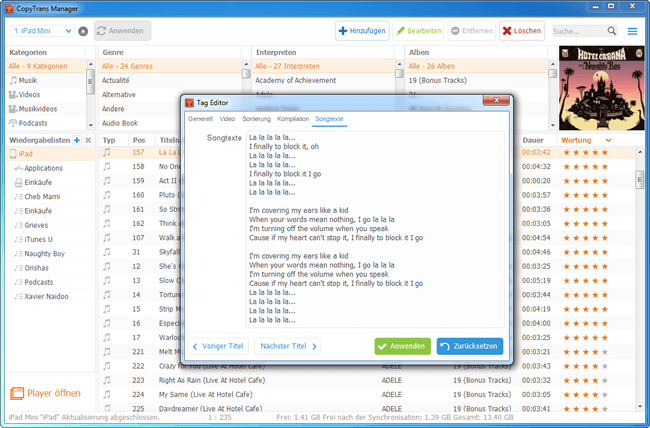Click the Zurücksetzen button
This screenshot has width=650, height=428.
coord(470,346)
